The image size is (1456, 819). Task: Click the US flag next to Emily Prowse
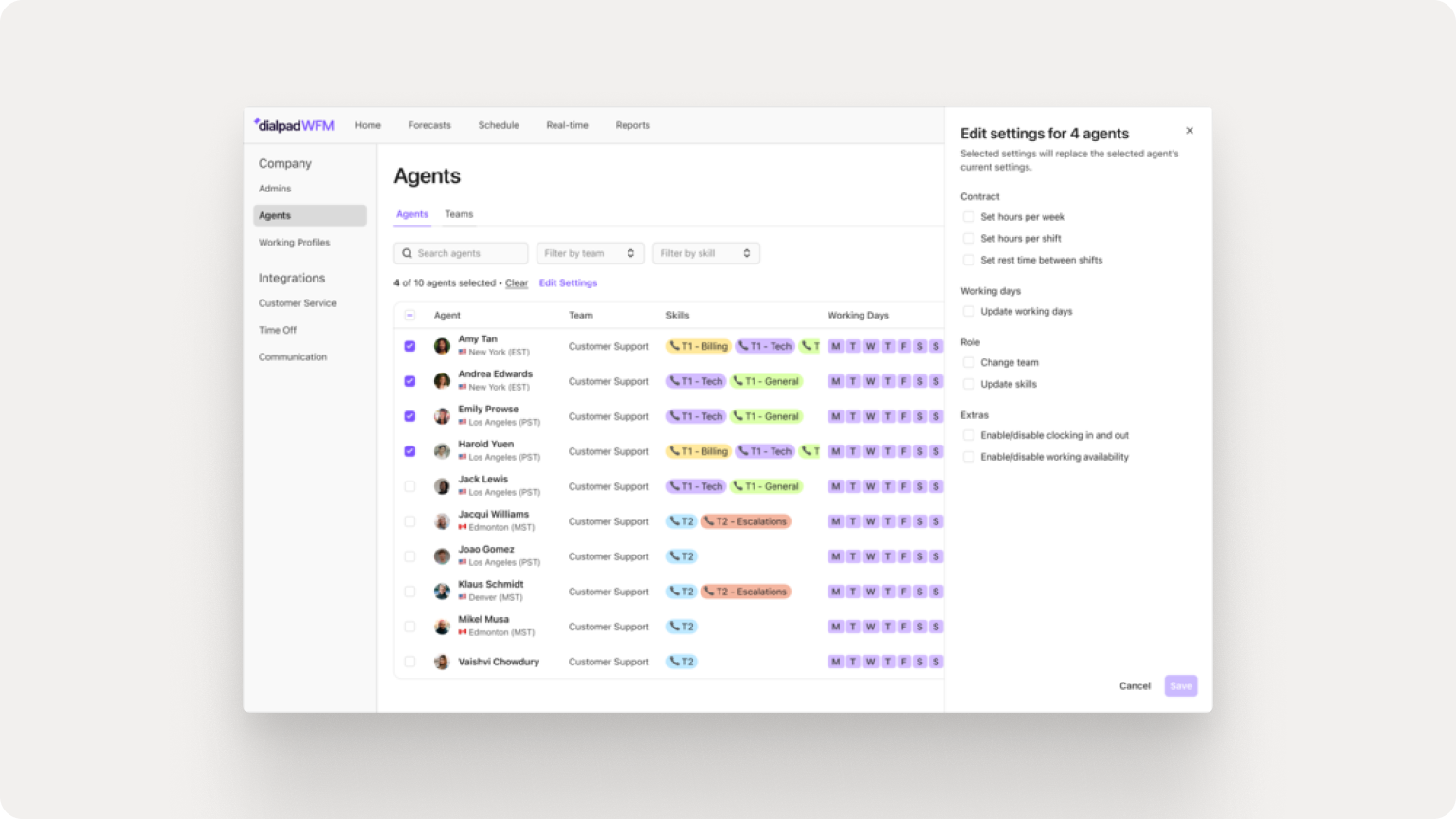tap(461, 422)
